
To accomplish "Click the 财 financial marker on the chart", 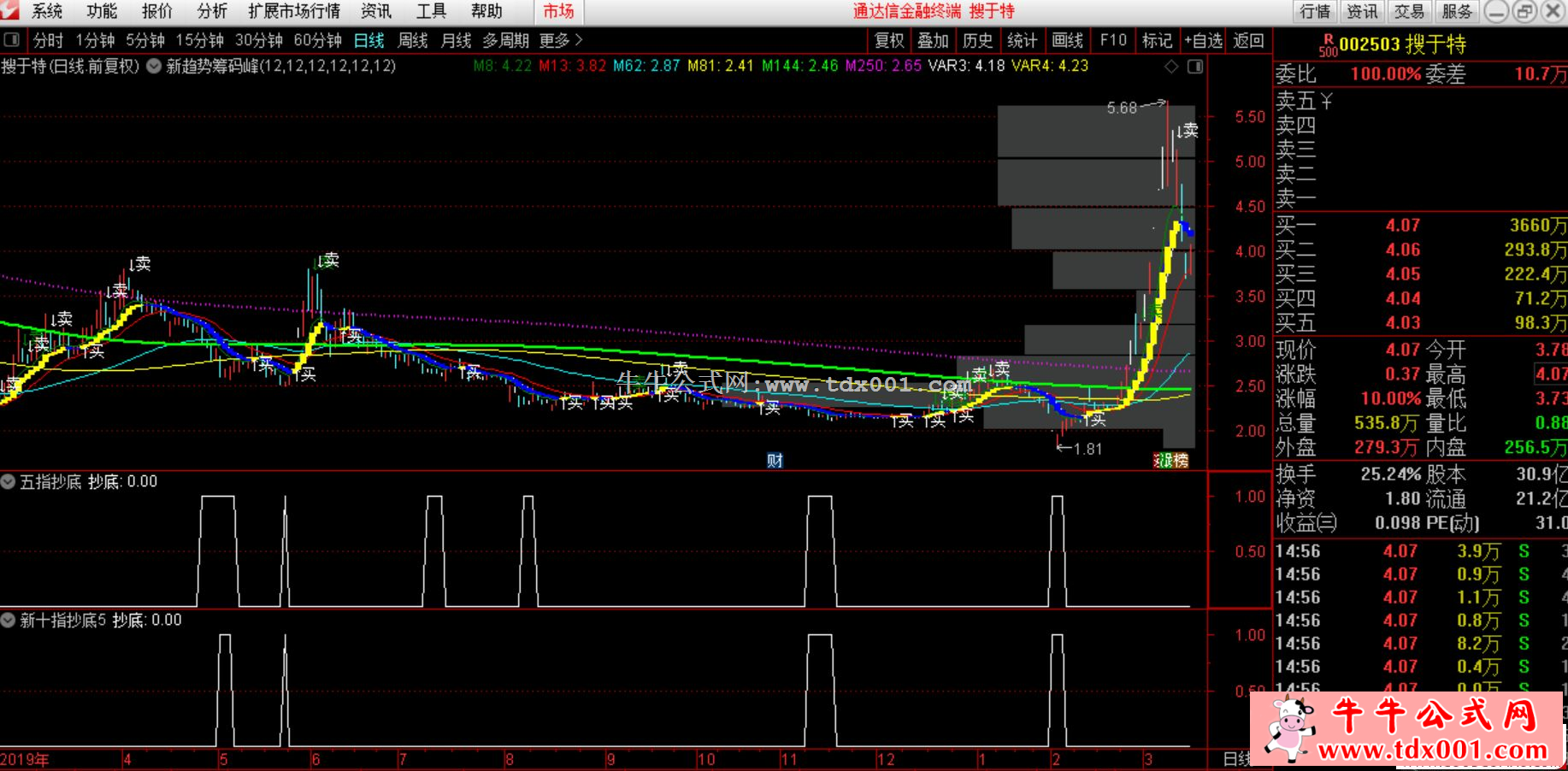I will point(775,461).
